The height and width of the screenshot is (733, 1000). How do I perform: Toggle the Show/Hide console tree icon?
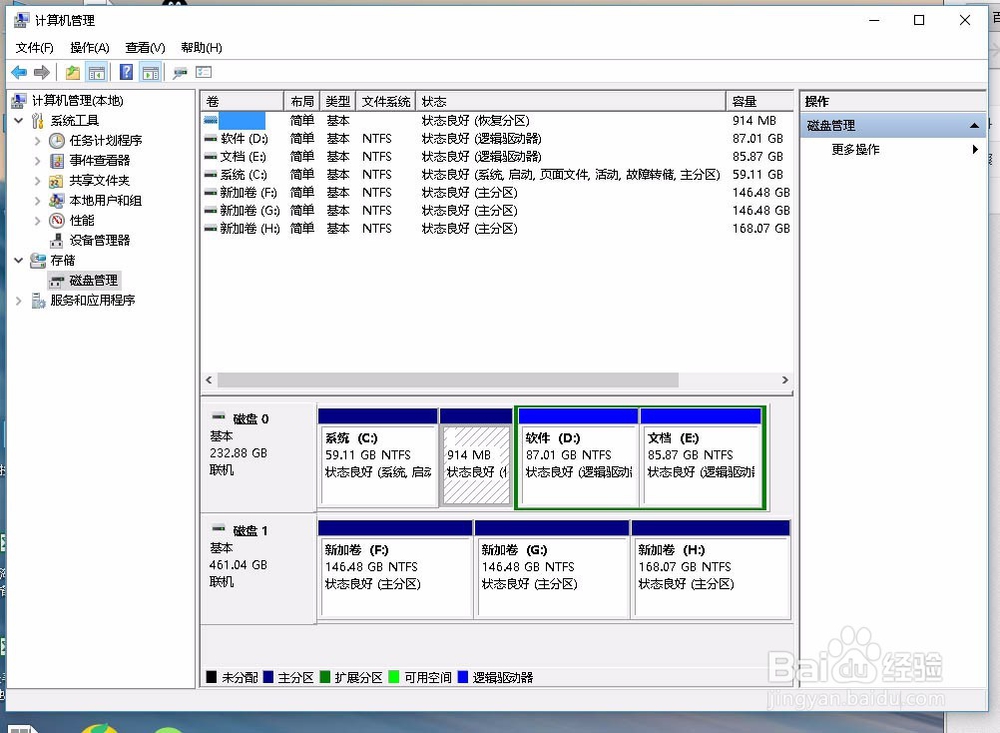click(97, 73)
